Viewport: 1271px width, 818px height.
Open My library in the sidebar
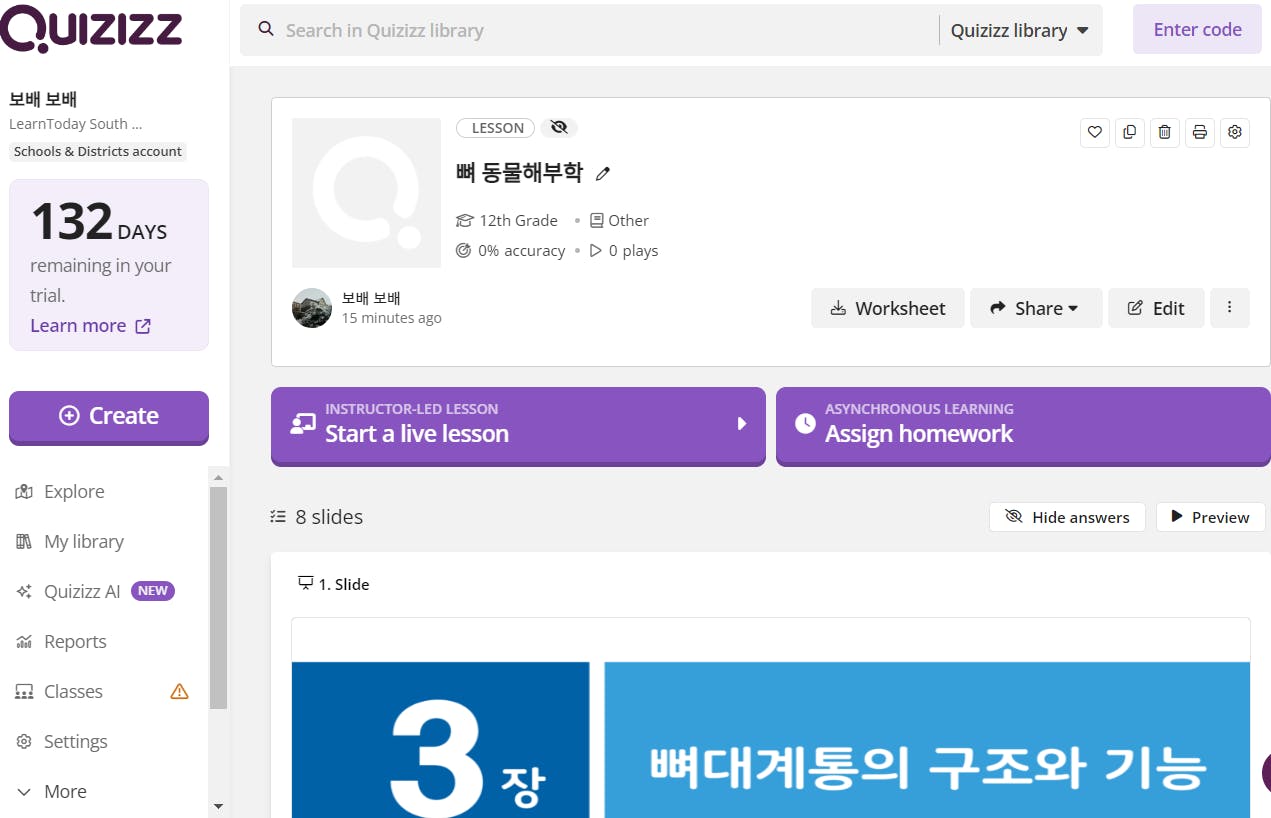click(x=70, y=541)
